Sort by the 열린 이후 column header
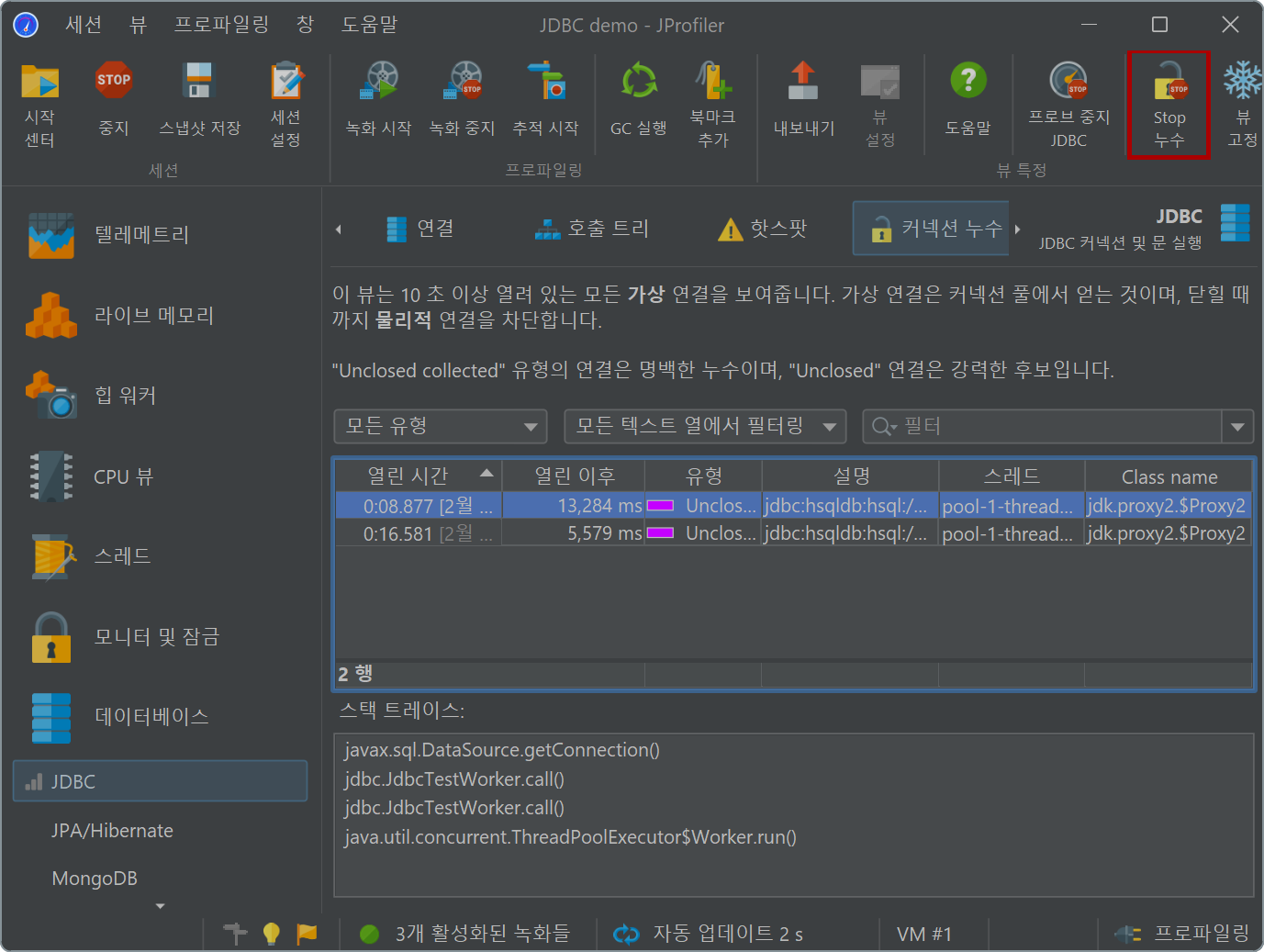Screen dimensions: 1264x952 point(574,476)
